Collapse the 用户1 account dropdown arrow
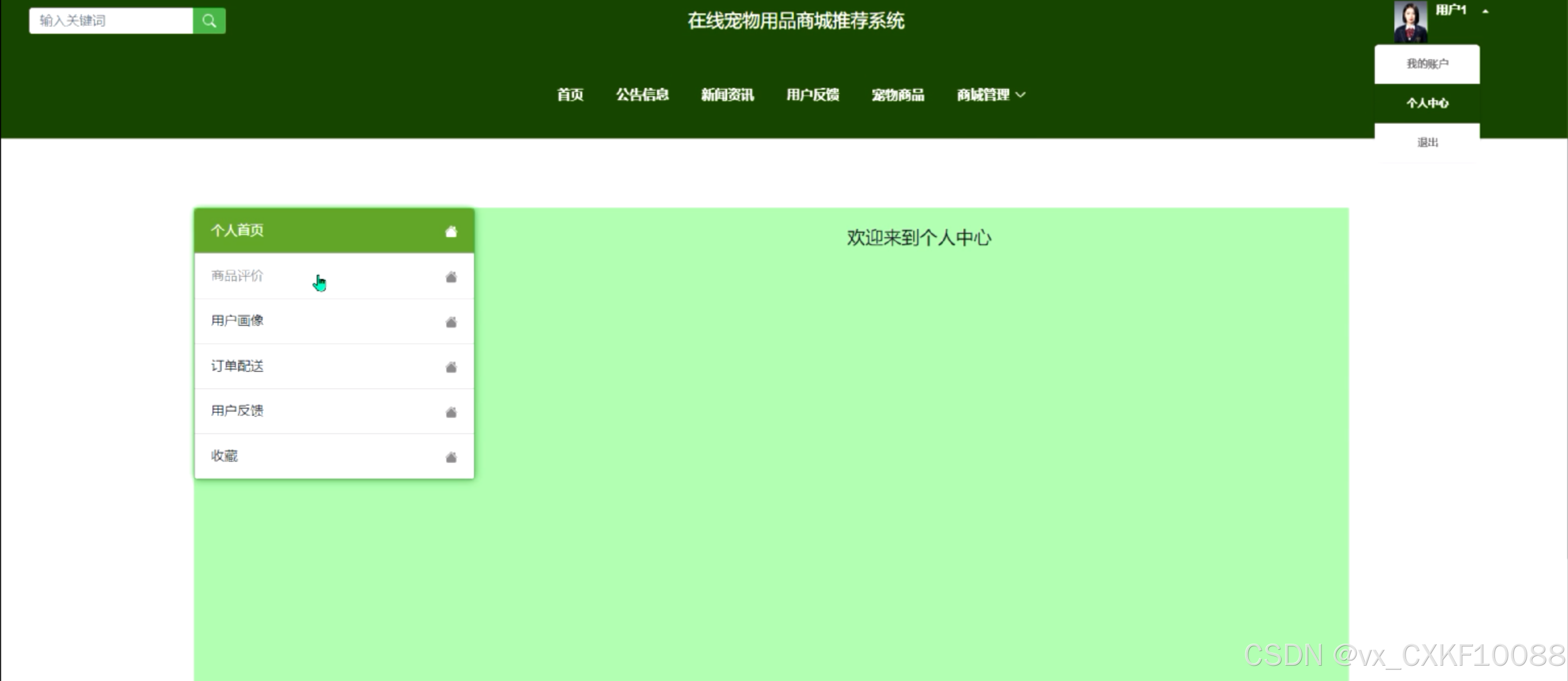This screenshot has width=1568, height=681. tap(1485, 11)
